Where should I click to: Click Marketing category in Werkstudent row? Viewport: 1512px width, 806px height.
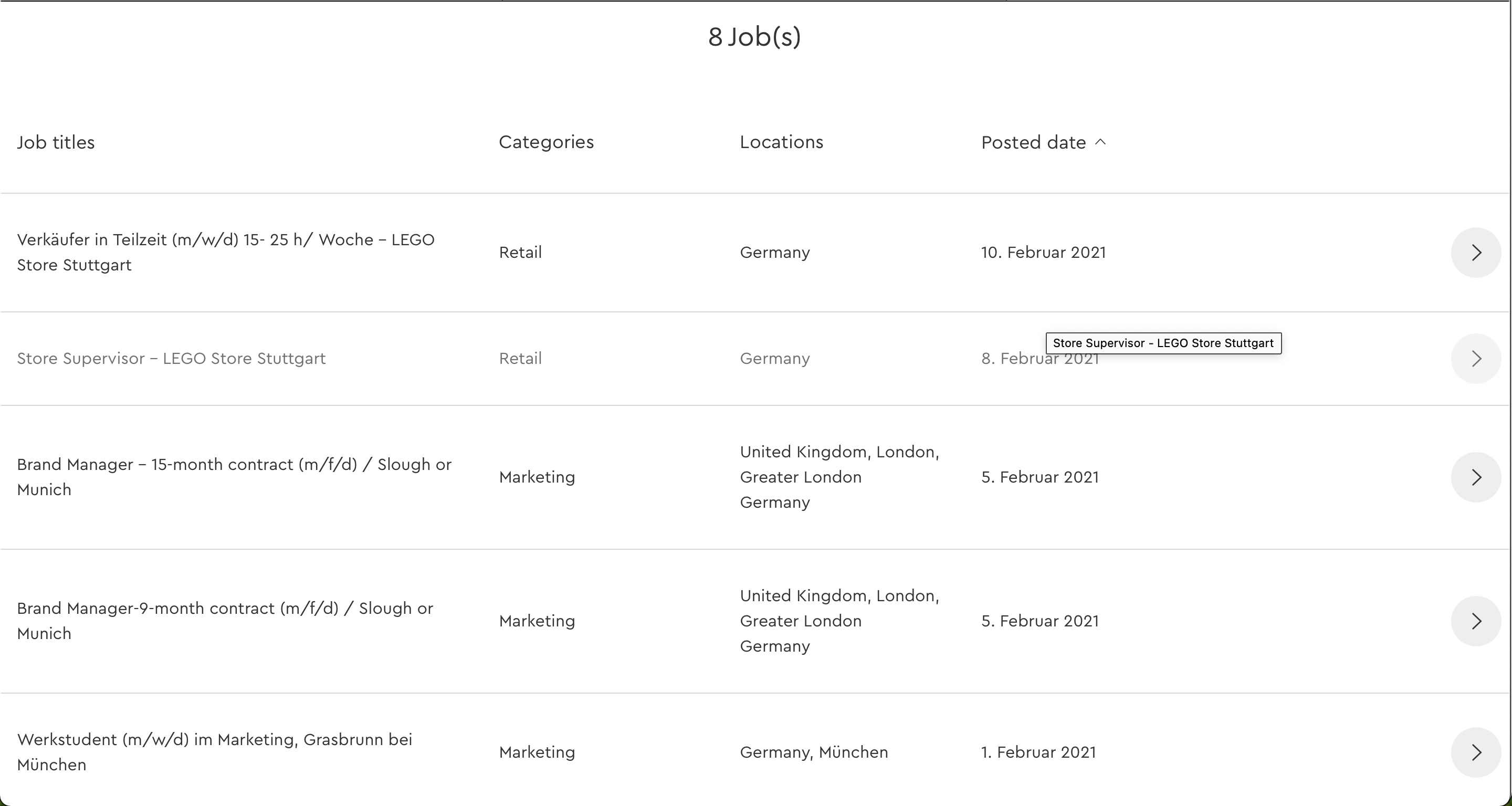pyautogui.click(x=537, y=752)
